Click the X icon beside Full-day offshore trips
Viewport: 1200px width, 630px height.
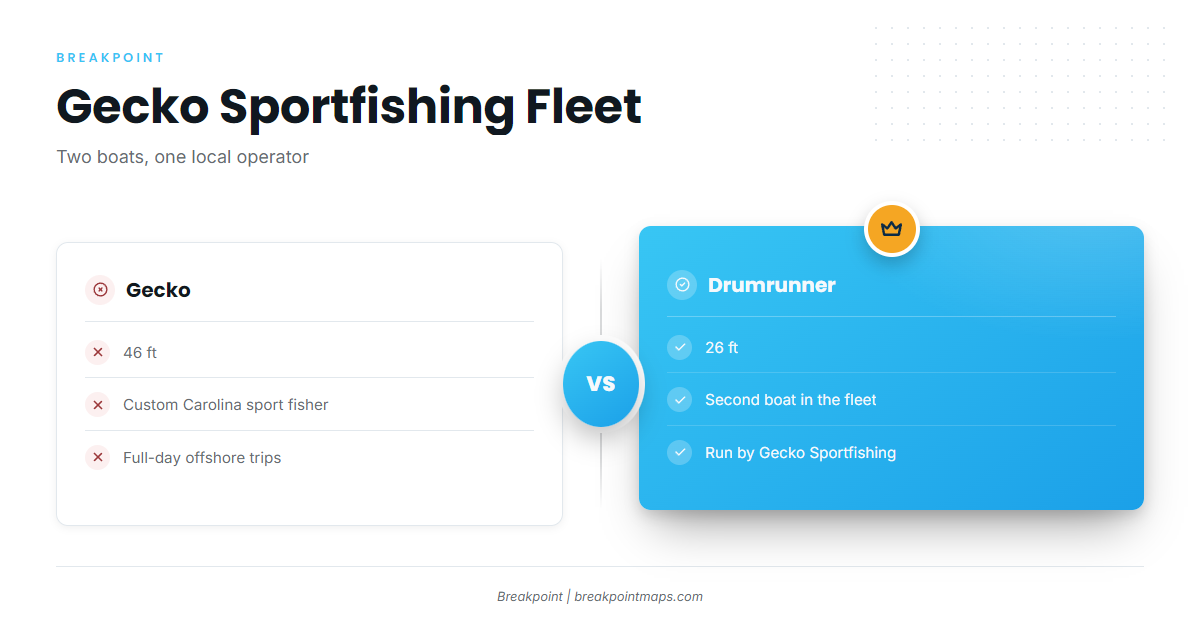pyautogui.click(x=98, y=458)
